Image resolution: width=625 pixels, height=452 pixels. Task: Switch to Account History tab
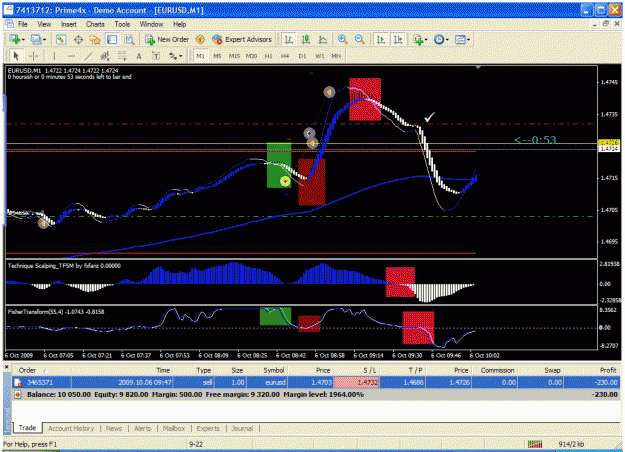(71, 428)
